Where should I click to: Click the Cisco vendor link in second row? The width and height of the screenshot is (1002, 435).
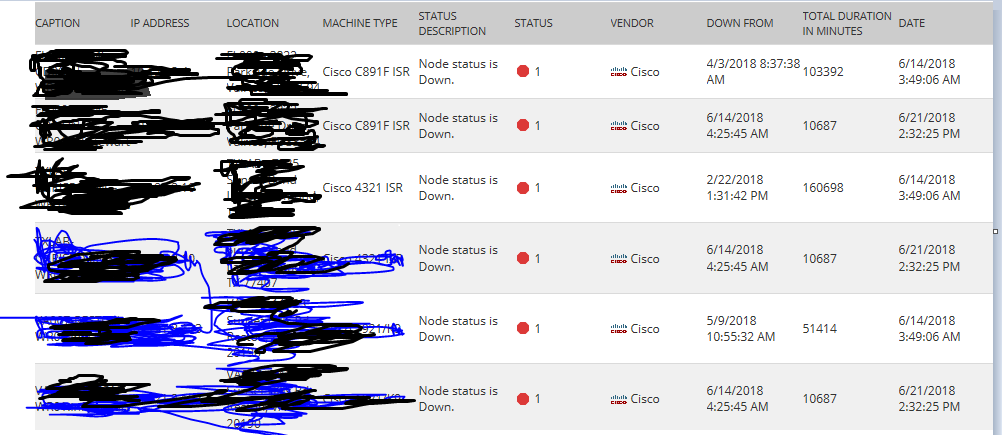click(x=645, y=126)
